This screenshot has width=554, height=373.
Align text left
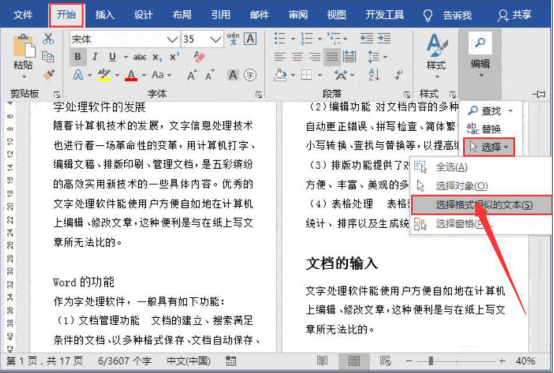[x=280, y=57]
